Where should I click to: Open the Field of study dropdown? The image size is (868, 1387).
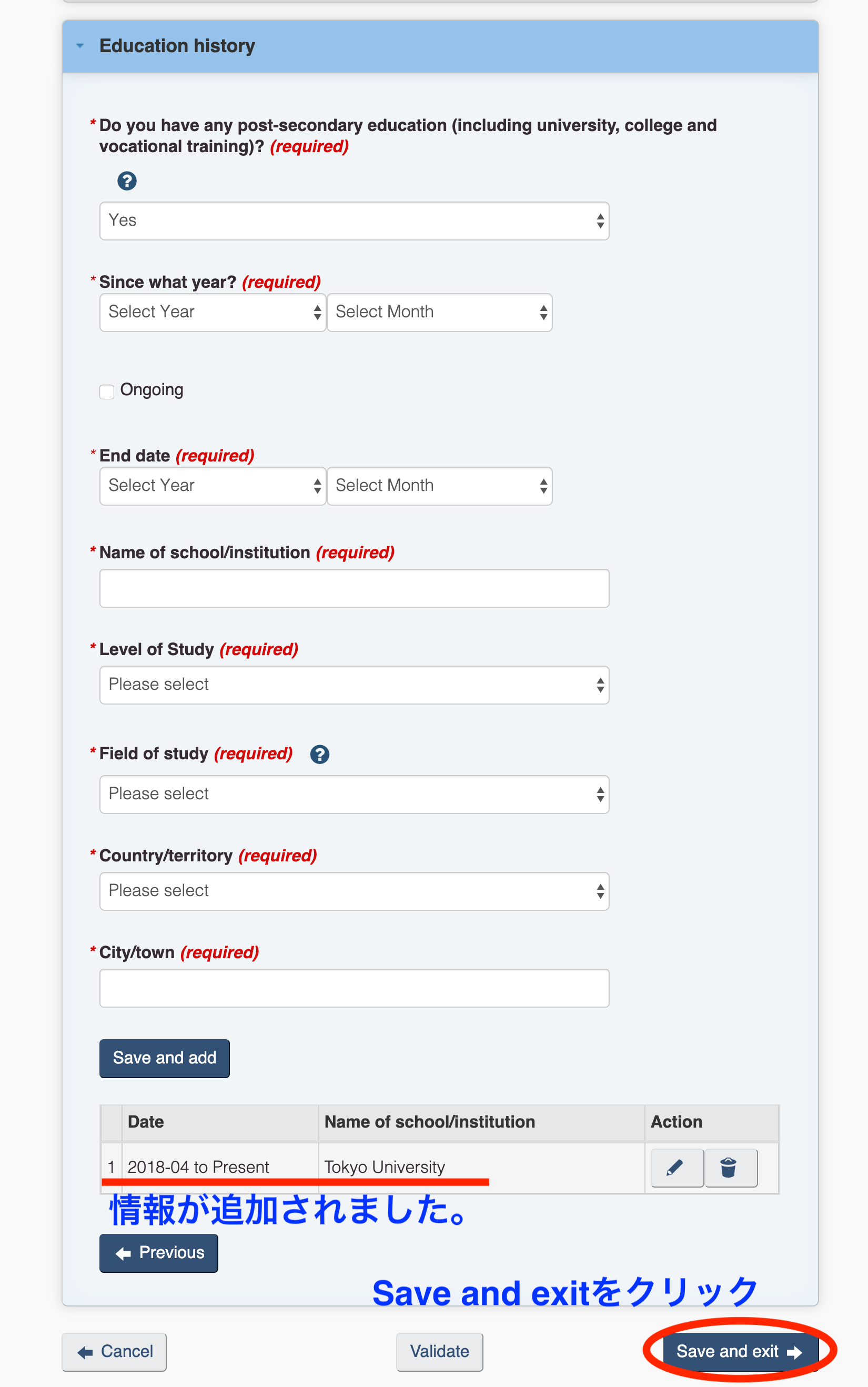(x=354, y=795)
